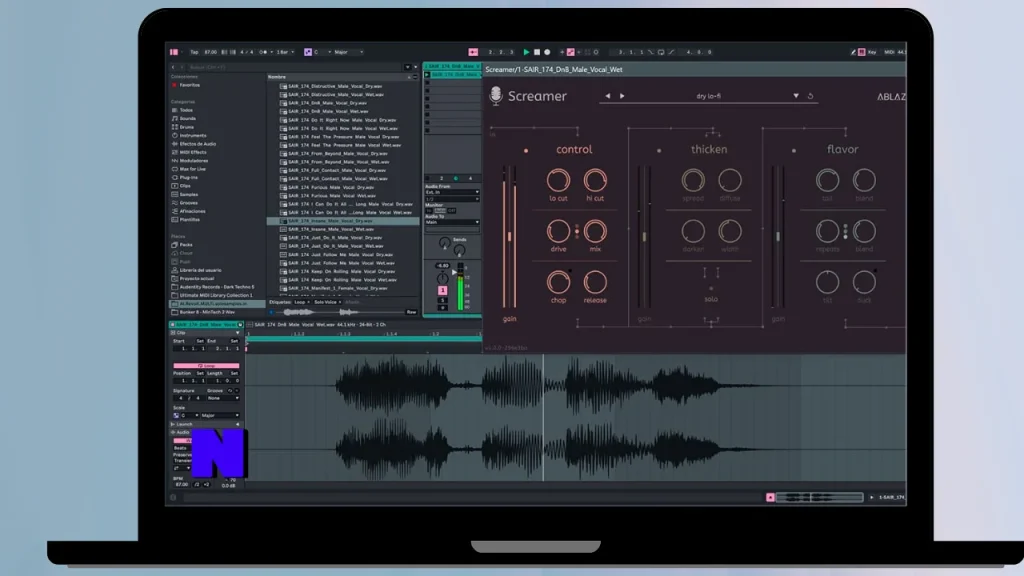
Task: Click the tempo value 87.00 field
Action: click(x=210, y=52)
